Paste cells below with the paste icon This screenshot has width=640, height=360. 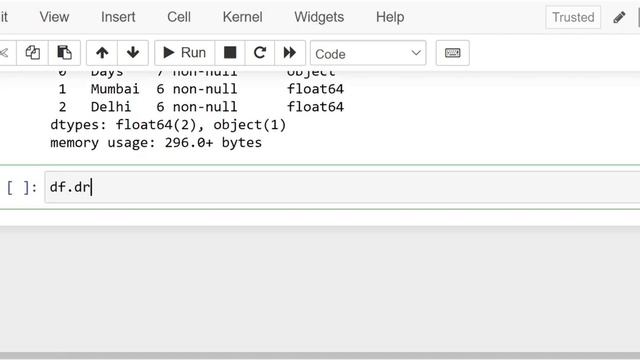click(64, 53)
